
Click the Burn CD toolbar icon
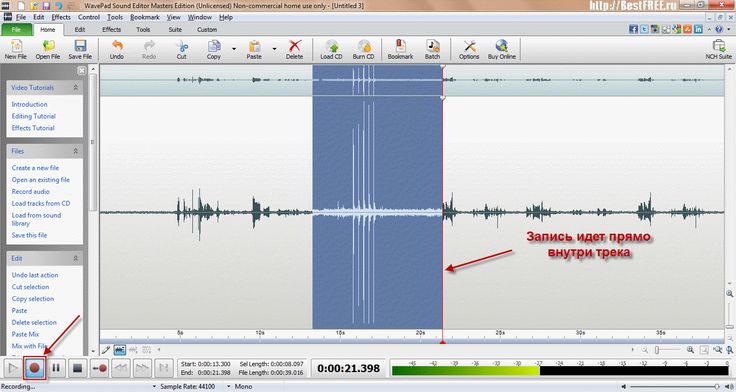pos(363,49)
